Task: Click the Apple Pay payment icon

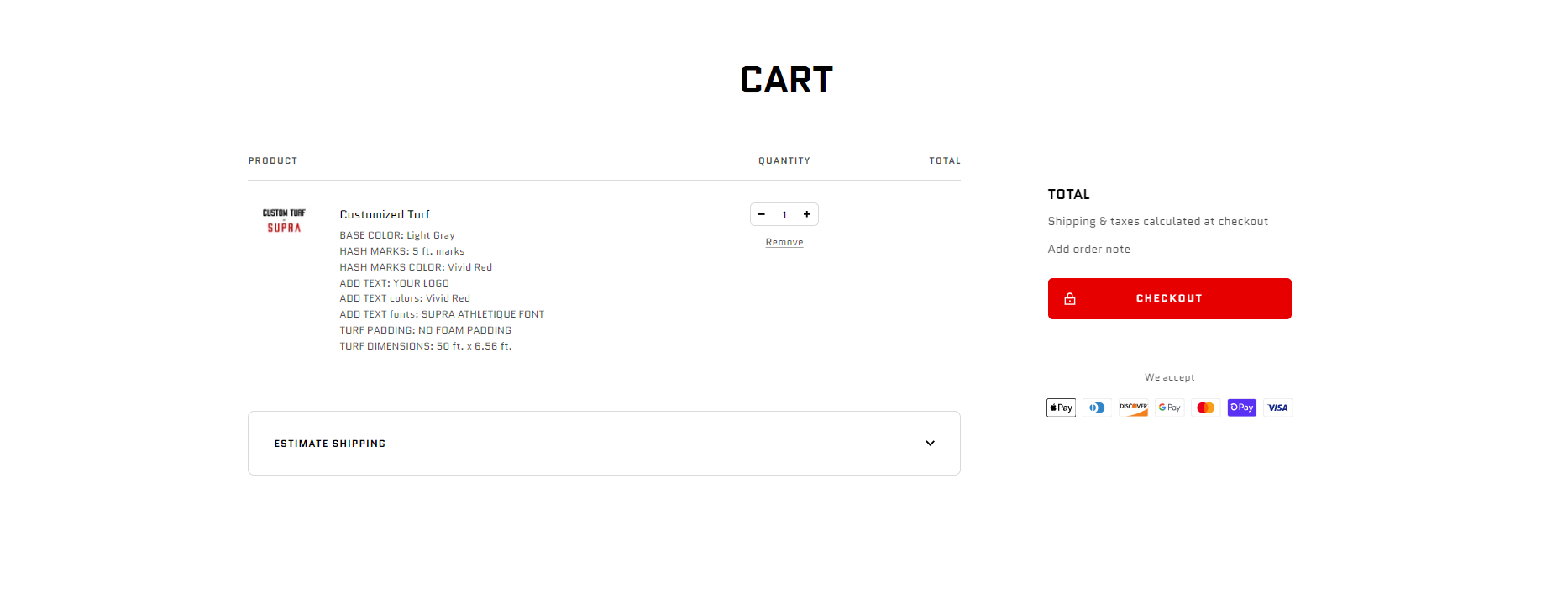Action: [x=1061, y=408]
